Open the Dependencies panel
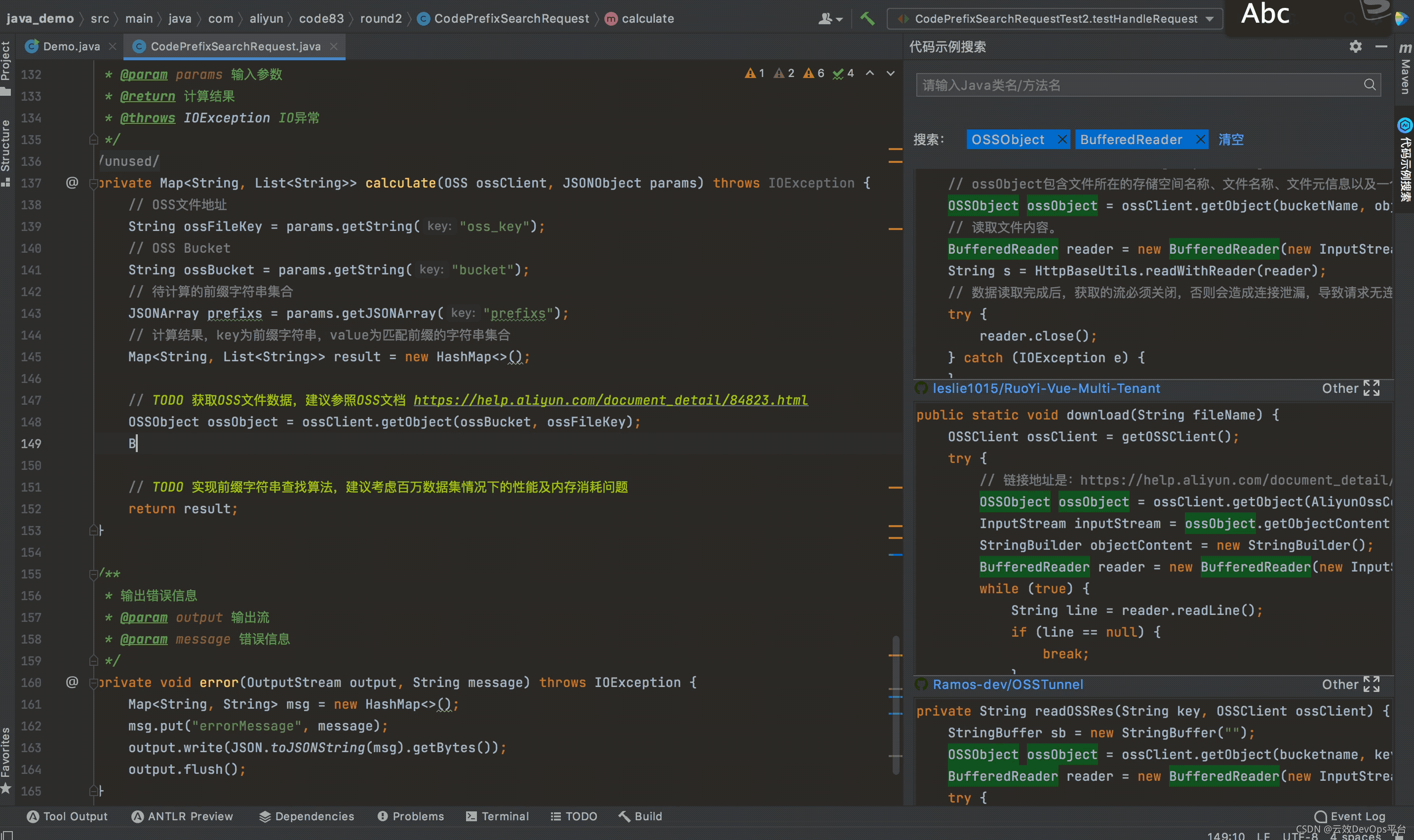 (x=307, y=816)
